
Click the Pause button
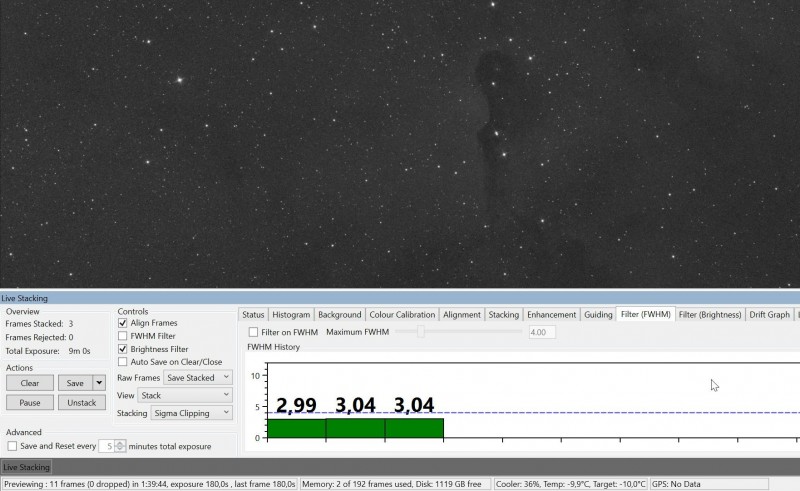30,403
